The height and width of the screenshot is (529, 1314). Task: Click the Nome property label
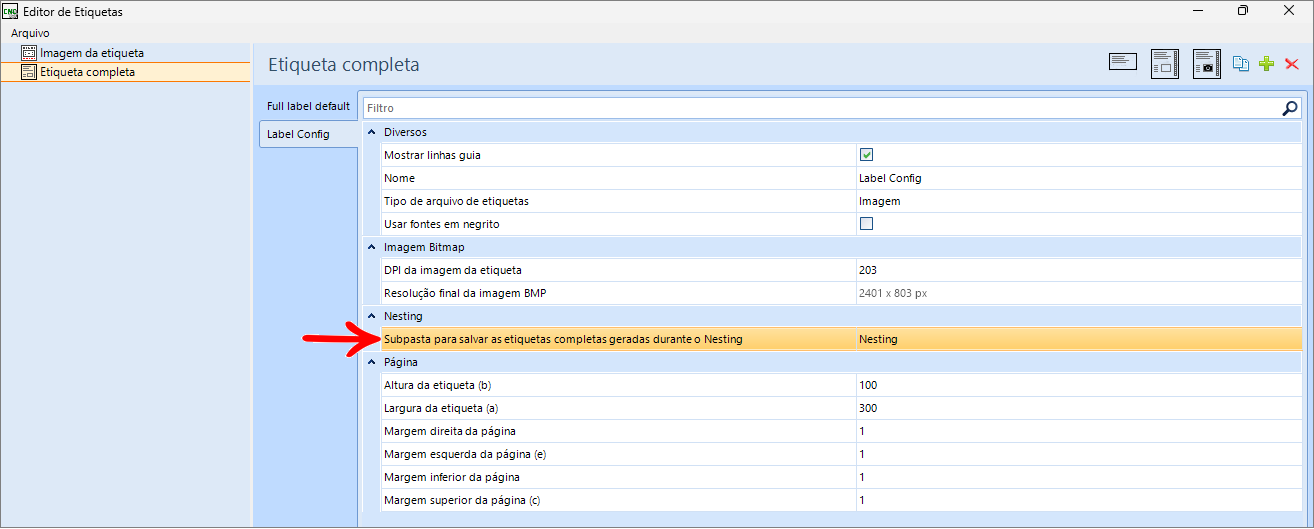point(399,178)
